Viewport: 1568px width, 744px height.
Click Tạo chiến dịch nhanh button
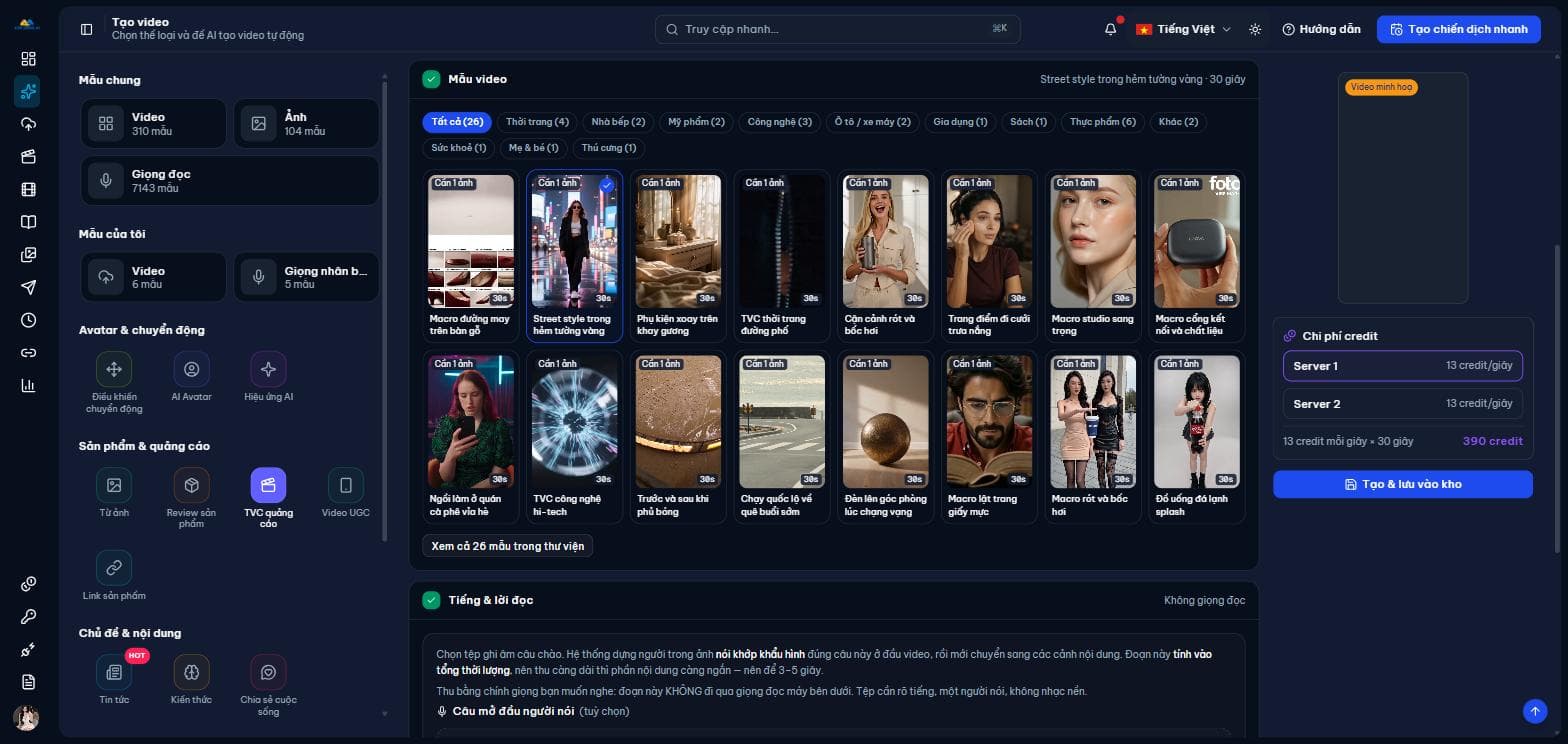1458,29
